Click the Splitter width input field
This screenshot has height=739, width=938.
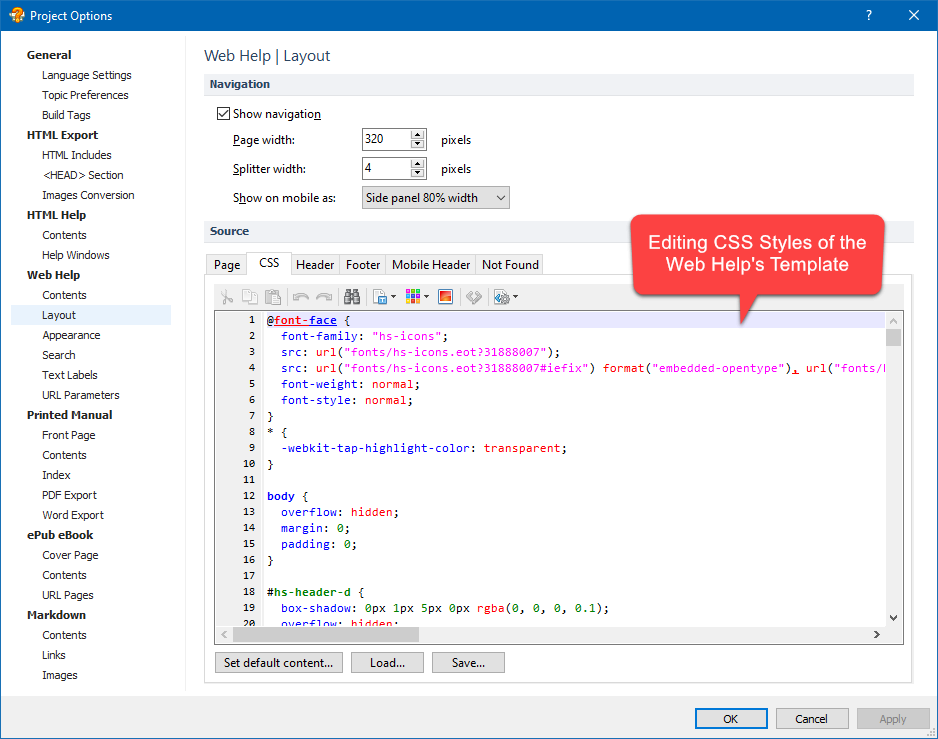click(x=386, y=168)
